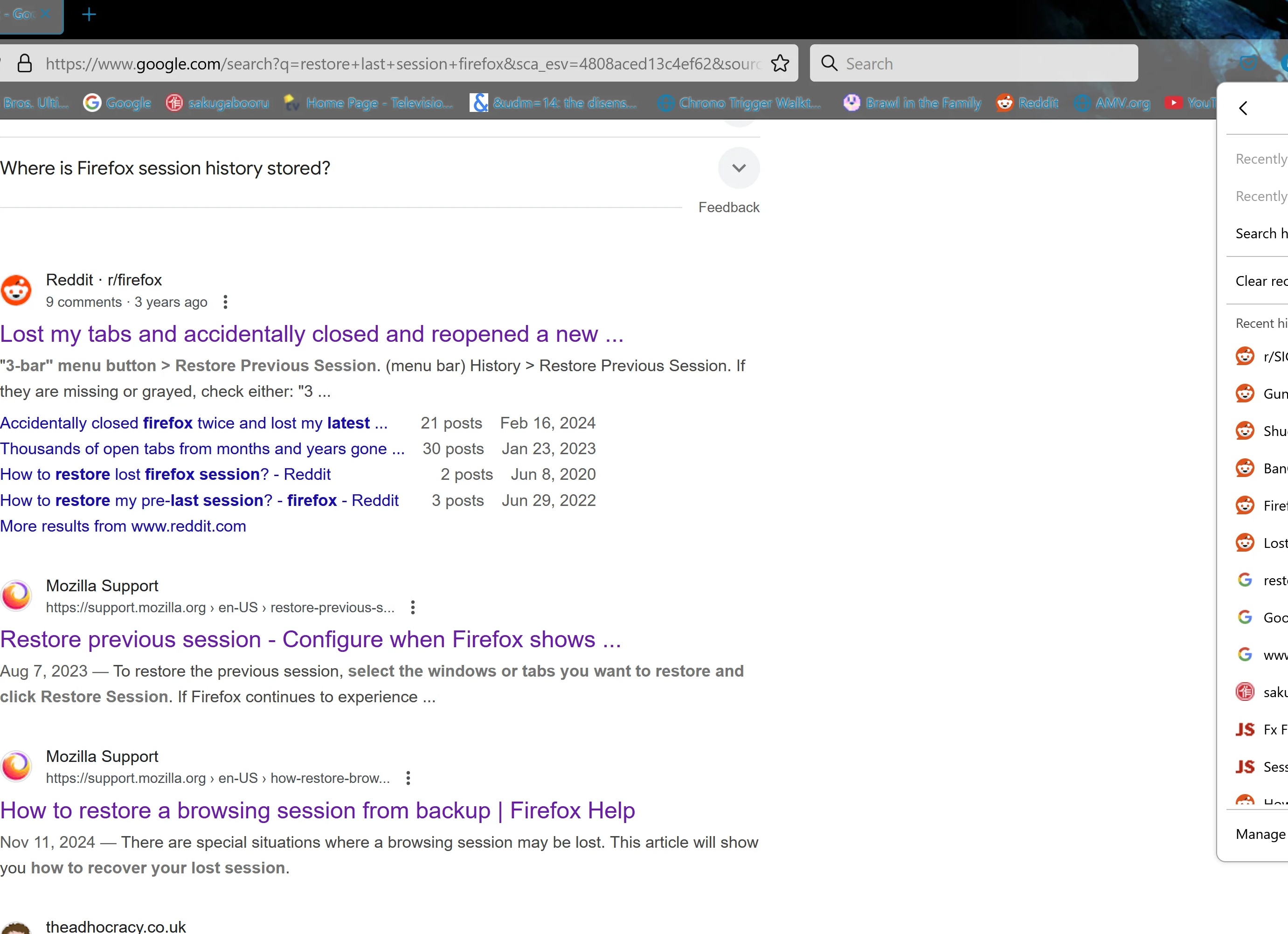Open 'How to restore lost firefox session?' link

[x=165, y=474]
